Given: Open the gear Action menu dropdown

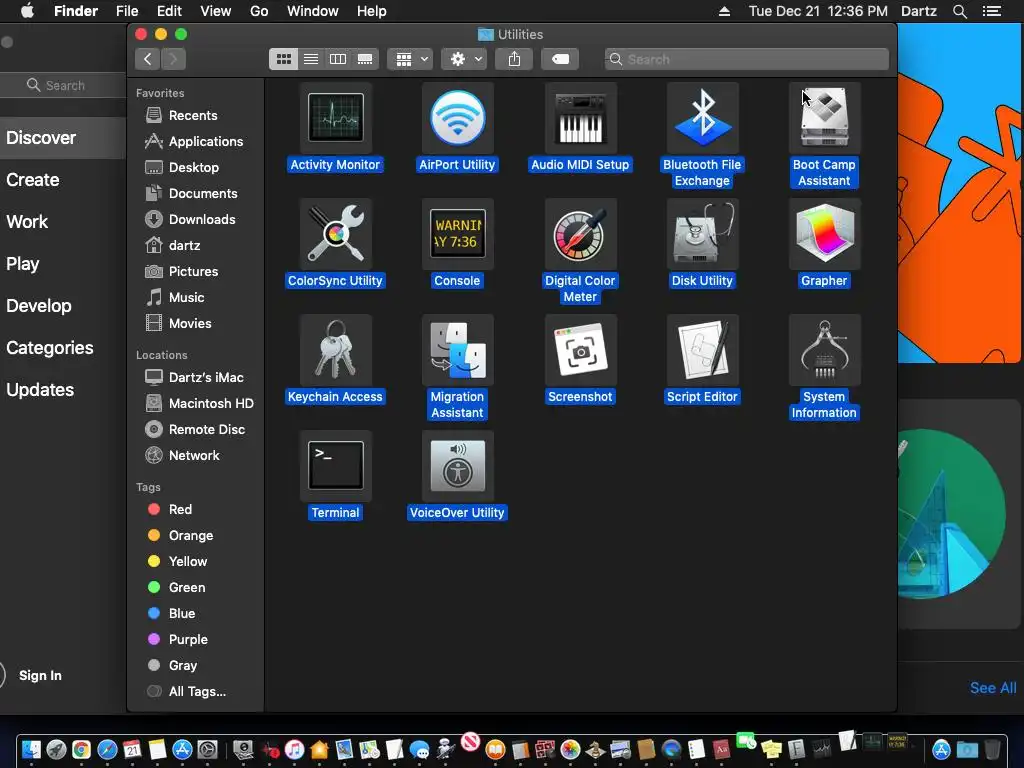Looking at the screenshot, I should tap(464, 59).
